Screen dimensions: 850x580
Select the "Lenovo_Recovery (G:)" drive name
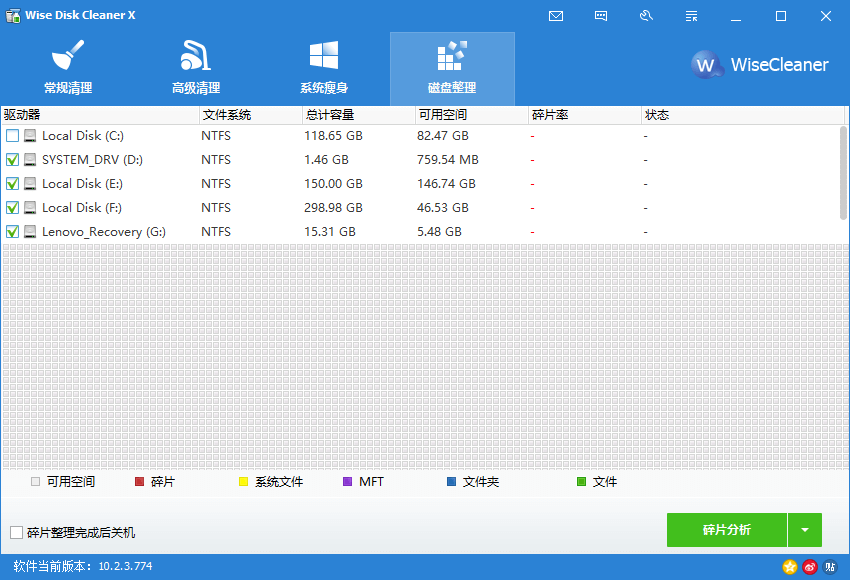click(x=104, y=232)
